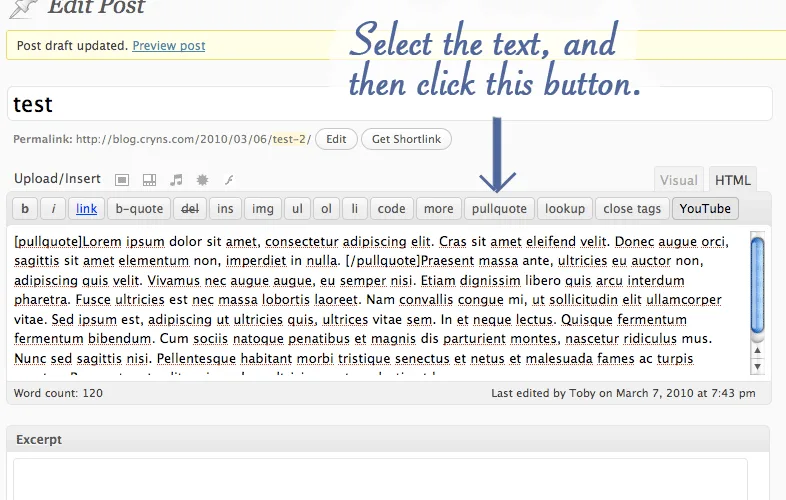
Task: Click inside the Excerpt text box
Action: click(x=380, y=479)
